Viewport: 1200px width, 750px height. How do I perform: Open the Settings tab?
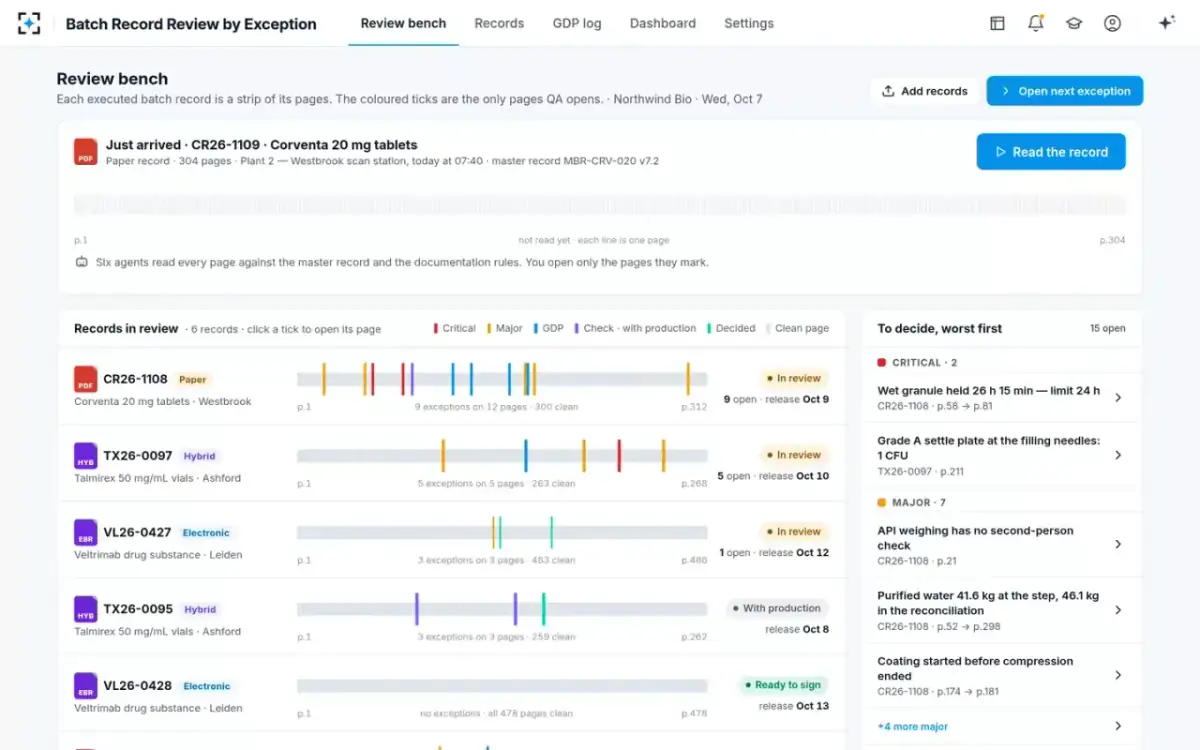pos(749,23)
